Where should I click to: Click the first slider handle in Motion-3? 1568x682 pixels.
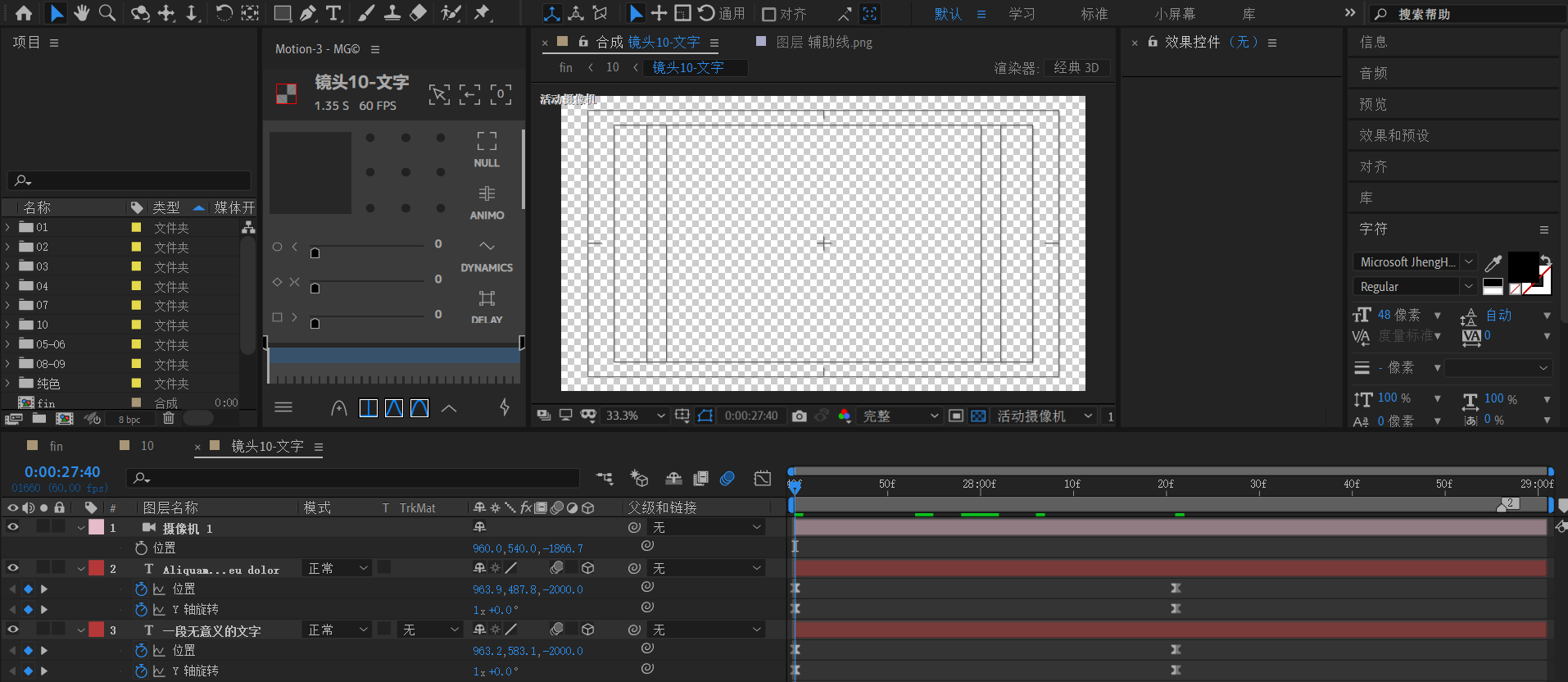pos(315,253)
